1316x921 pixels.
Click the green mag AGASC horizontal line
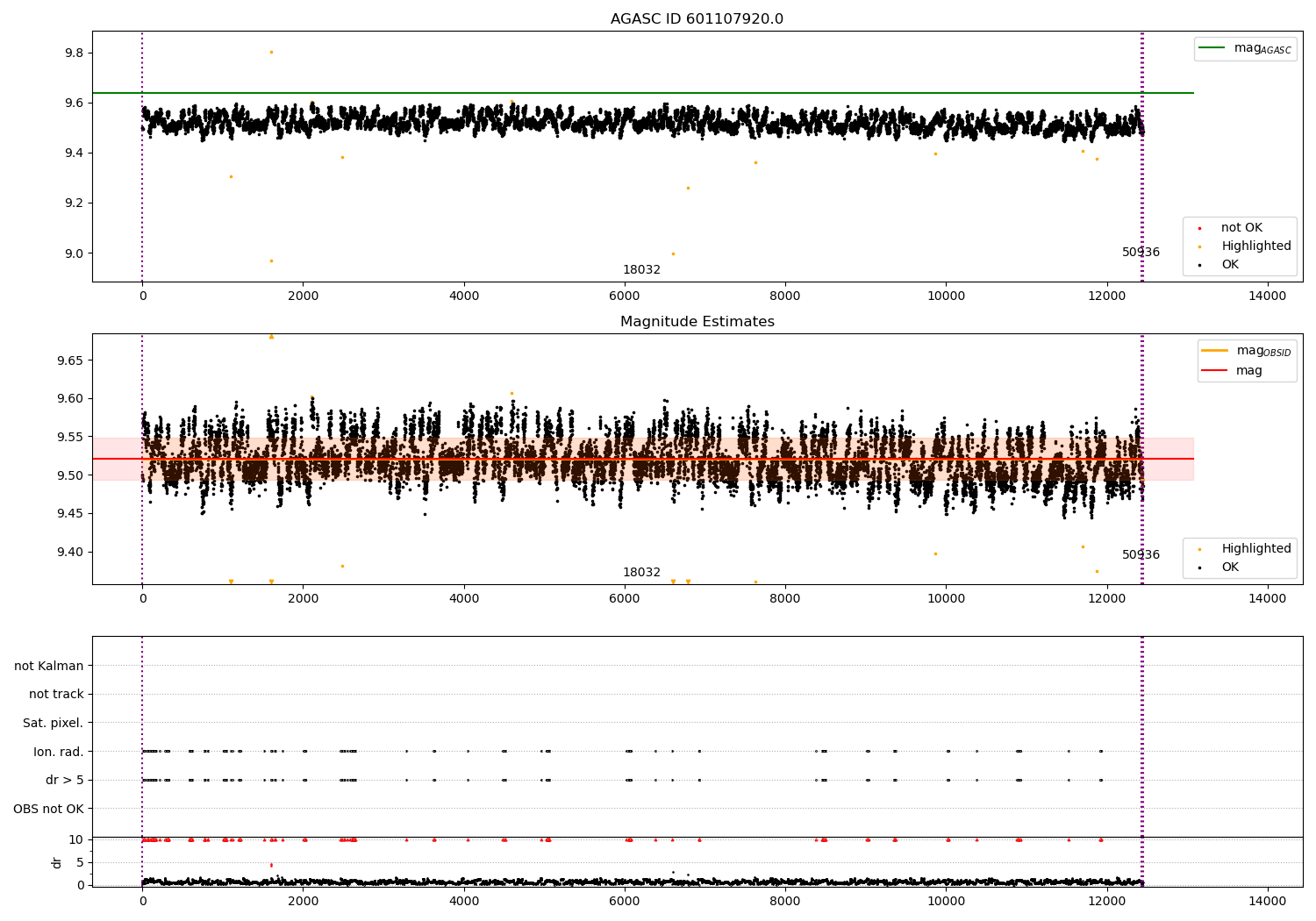(642, 93)
